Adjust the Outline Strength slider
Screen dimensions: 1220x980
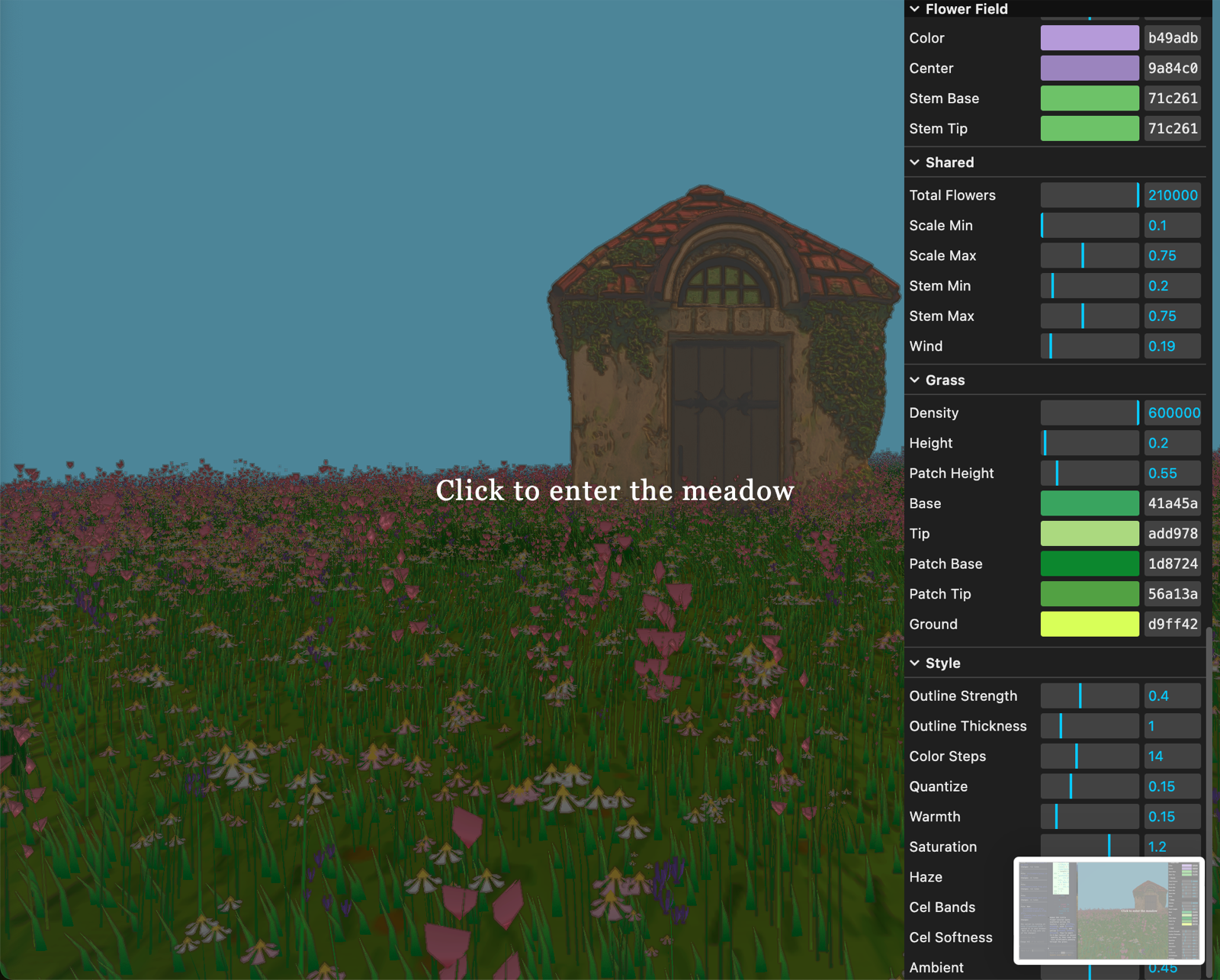pos(1089,696)
